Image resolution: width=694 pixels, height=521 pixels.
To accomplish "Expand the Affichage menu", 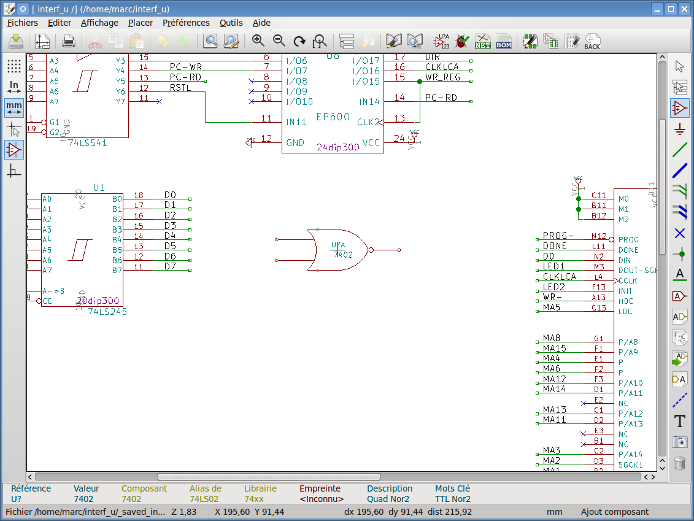I will click(x=99, y=22).
